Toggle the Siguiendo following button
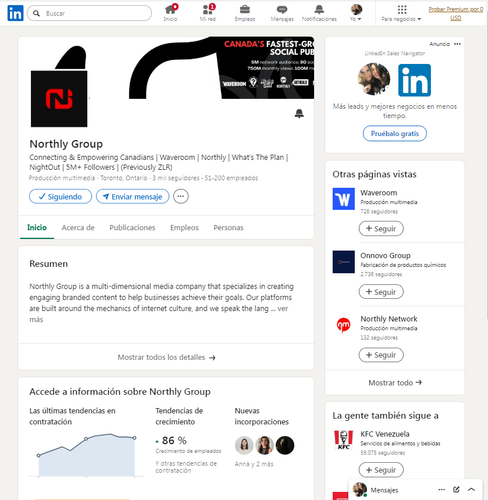 coord(60,197)
